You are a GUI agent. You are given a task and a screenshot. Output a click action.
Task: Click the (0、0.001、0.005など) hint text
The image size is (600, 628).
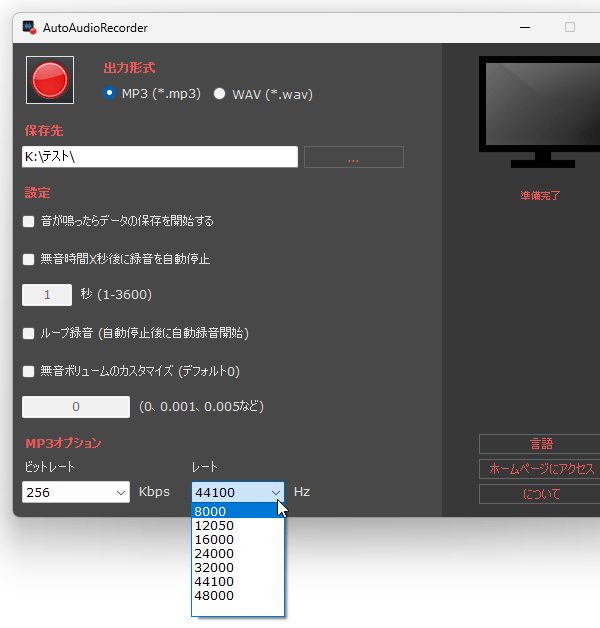pos(201,407)
